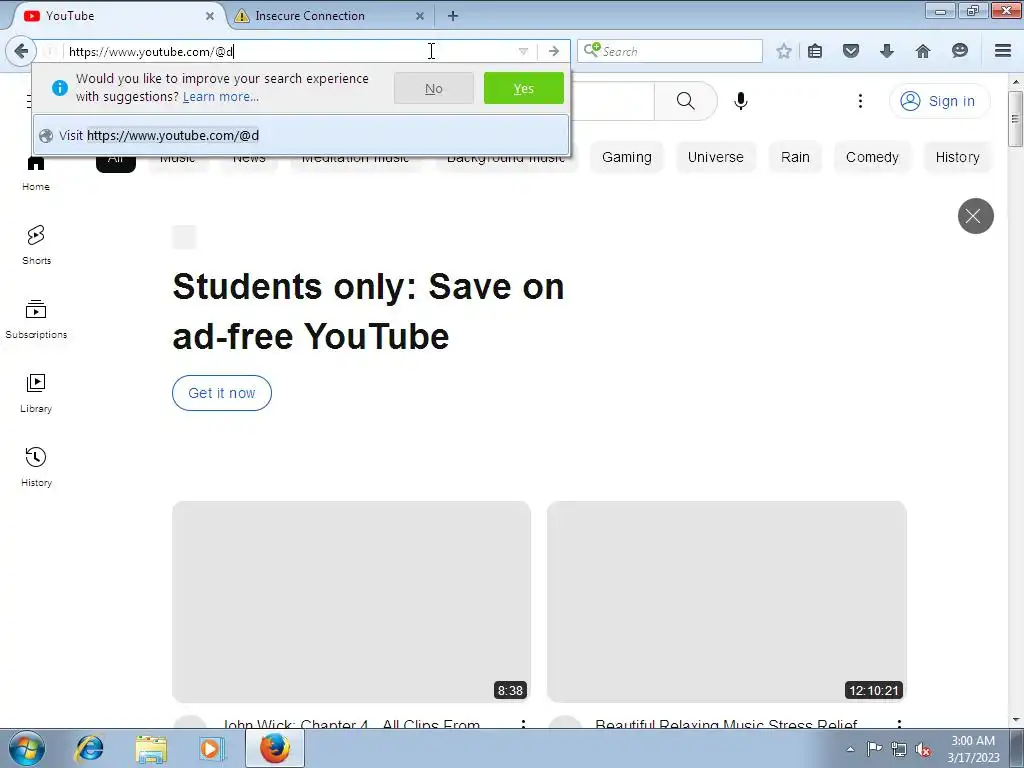Go back with the Firefox back arrow
The width and height of the screenshot is (1024, 768).
[x=21, y=51]
